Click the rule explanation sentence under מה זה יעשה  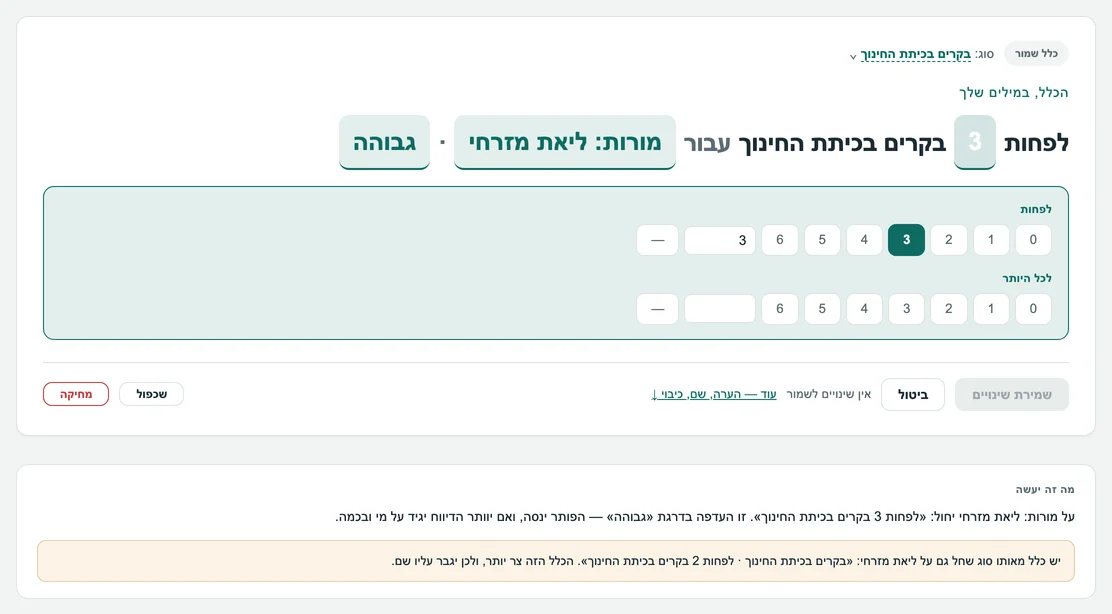coord(705,517)
